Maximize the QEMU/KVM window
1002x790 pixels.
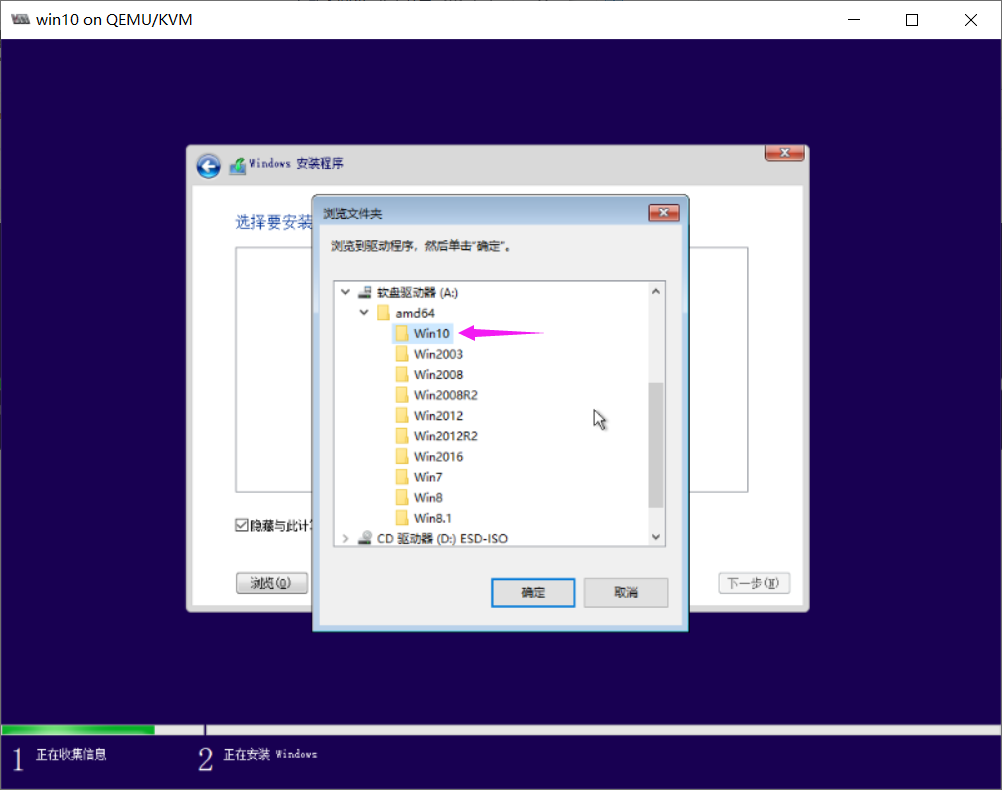pyautogui.click(x=912, y=20)
